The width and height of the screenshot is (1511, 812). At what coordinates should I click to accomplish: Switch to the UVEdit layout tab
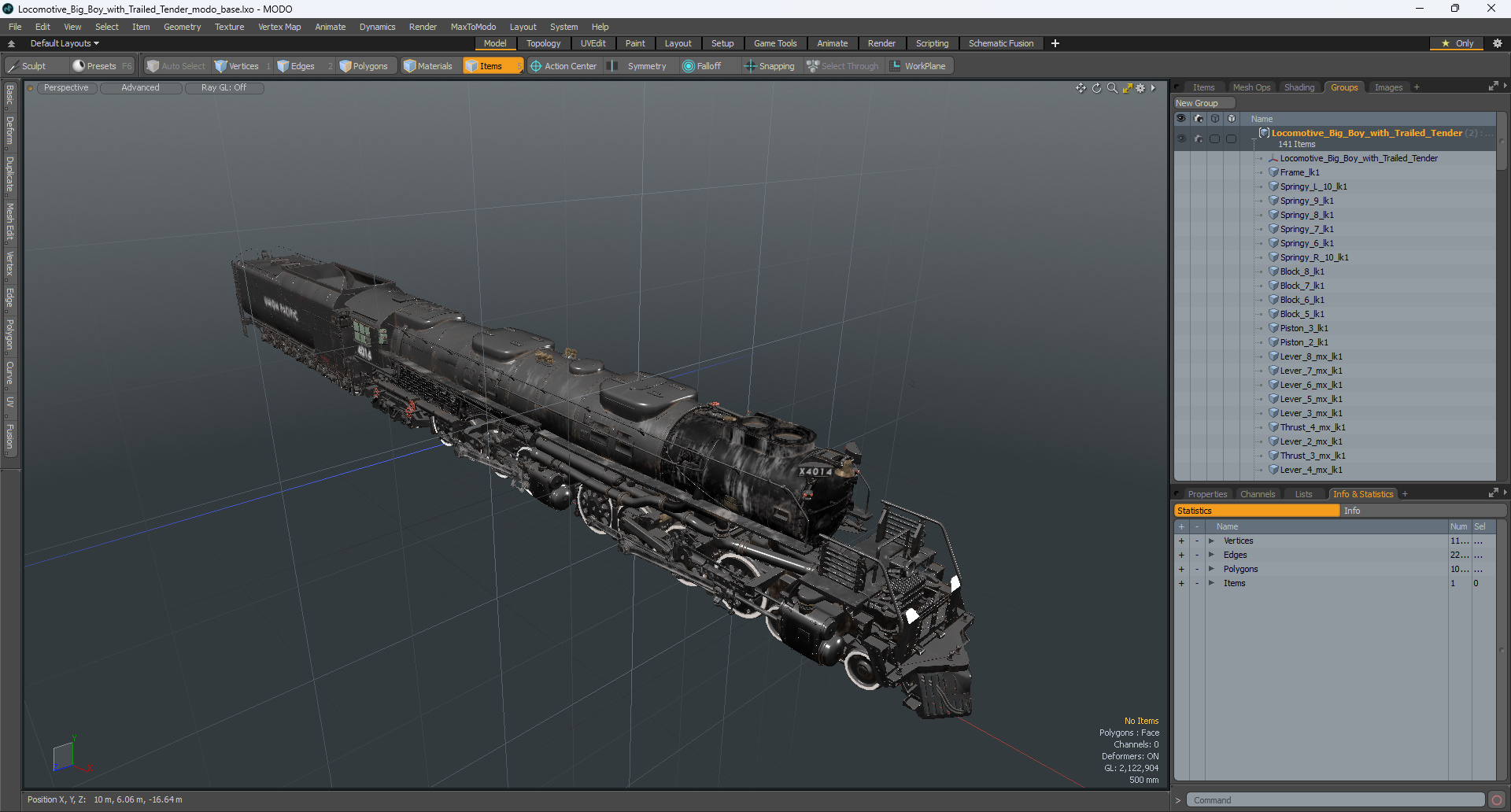click(x=593, y=43)
